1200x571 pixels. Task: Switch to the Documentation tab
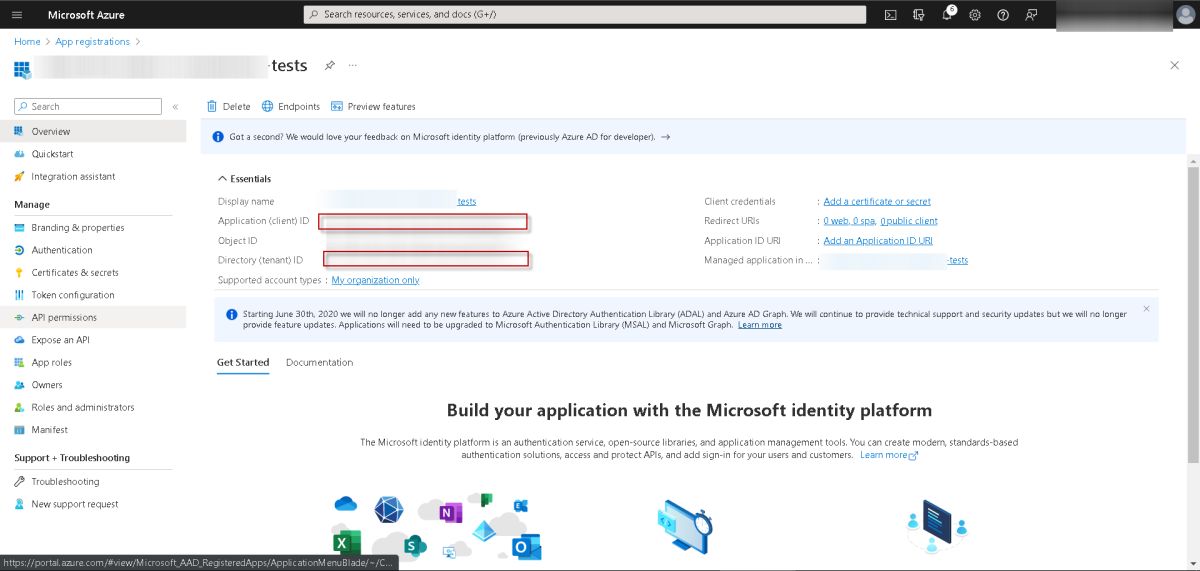319,362
